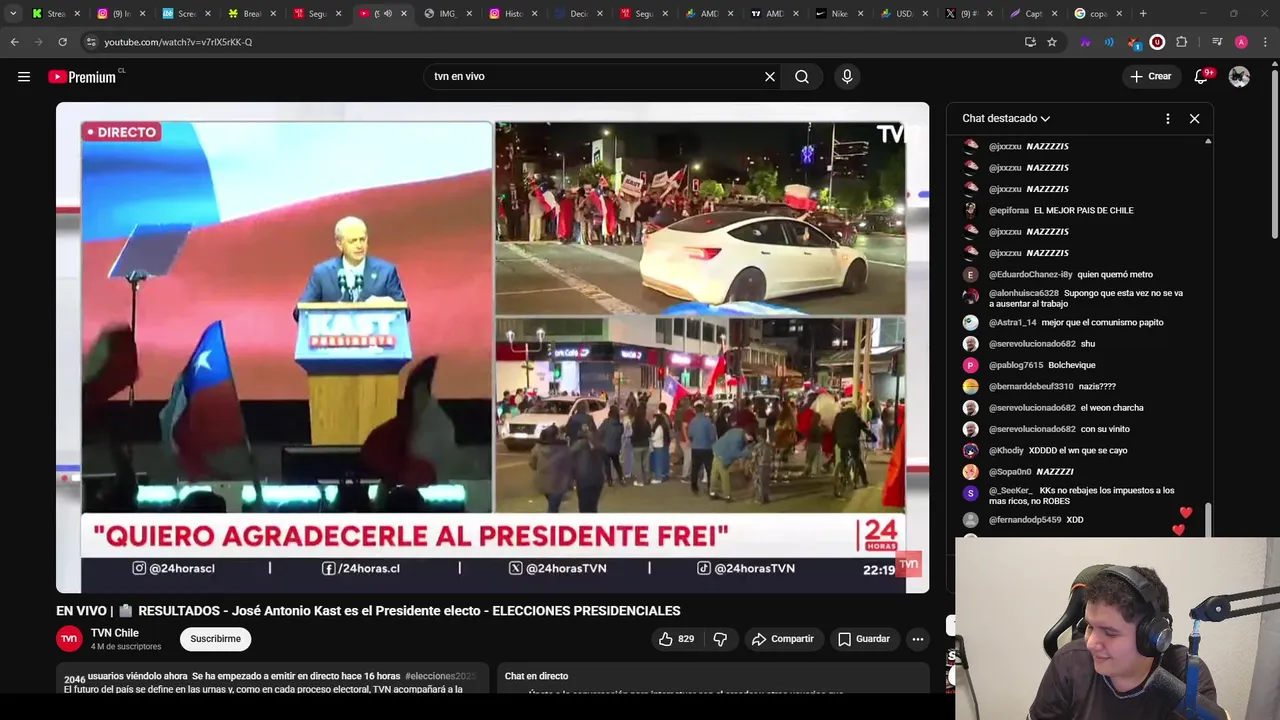The image size is (1280, 720).
Task: View site information icon in address bar
Action: point(91,42)
